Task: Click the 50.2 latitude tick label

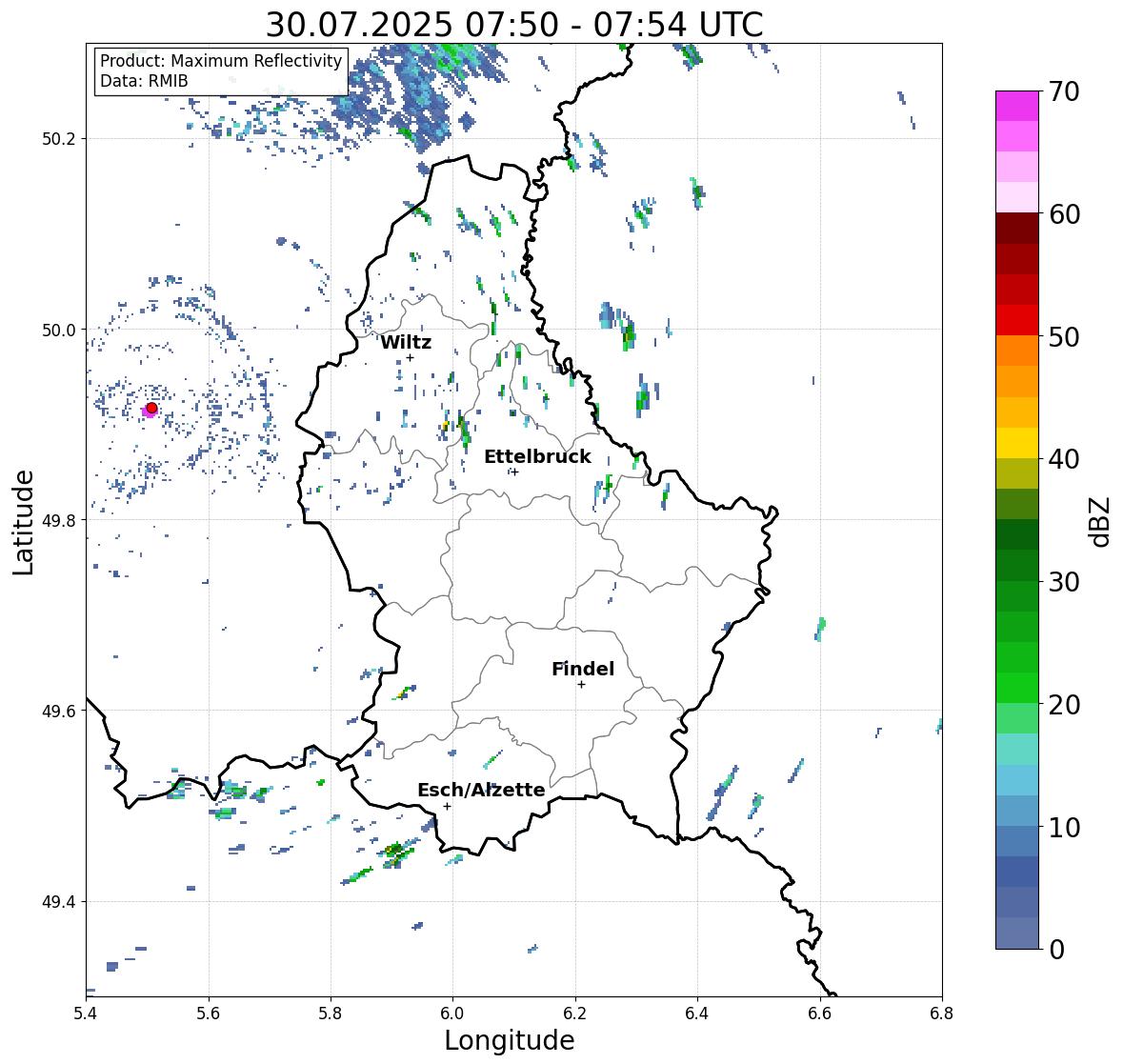Action: click(59, 139)
